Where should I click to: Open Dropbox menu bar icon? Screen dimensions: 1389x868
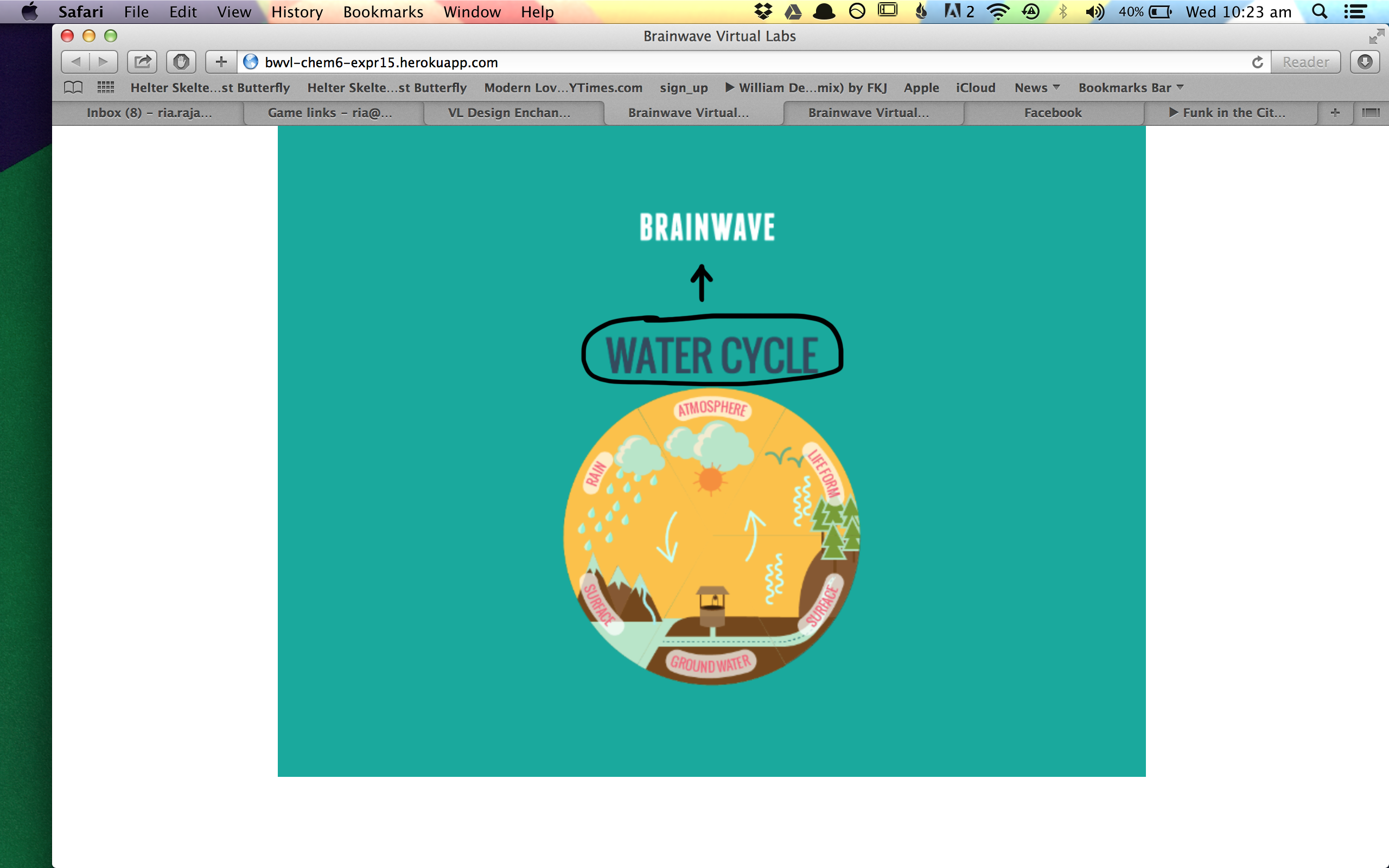coord(763,11)
